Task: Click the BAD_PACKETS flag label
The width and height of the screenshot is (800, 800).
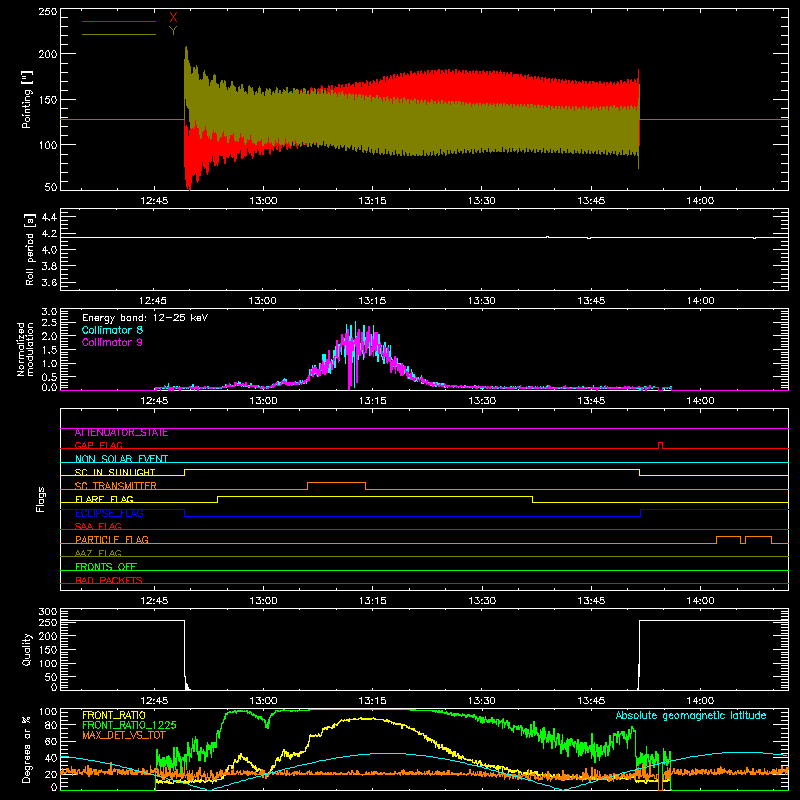Action: point(109,580)
